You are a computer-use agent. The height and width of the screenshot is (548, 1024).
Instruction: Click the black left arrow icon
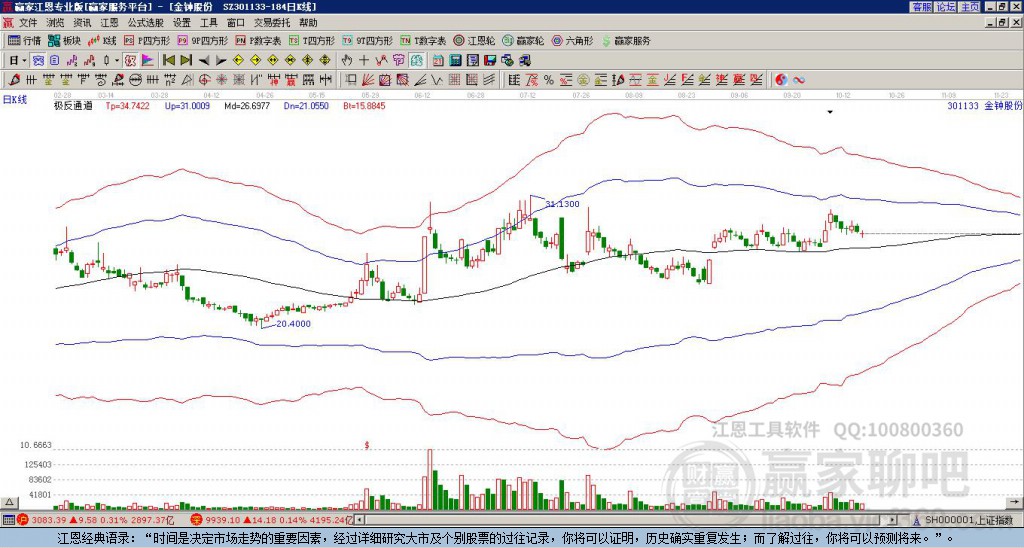204,61
